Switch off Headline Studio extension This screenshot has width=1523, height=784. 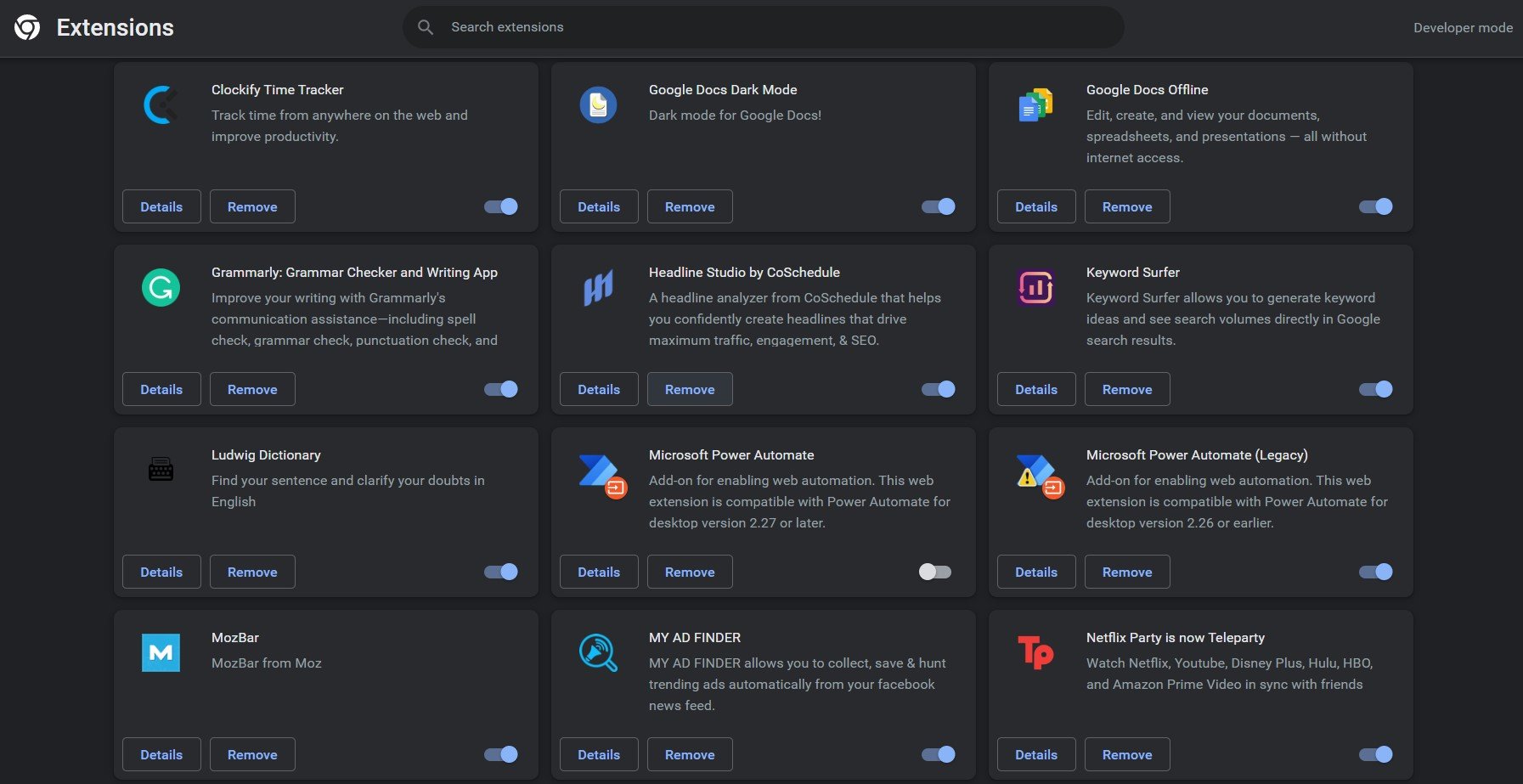[x=939, y=389]
